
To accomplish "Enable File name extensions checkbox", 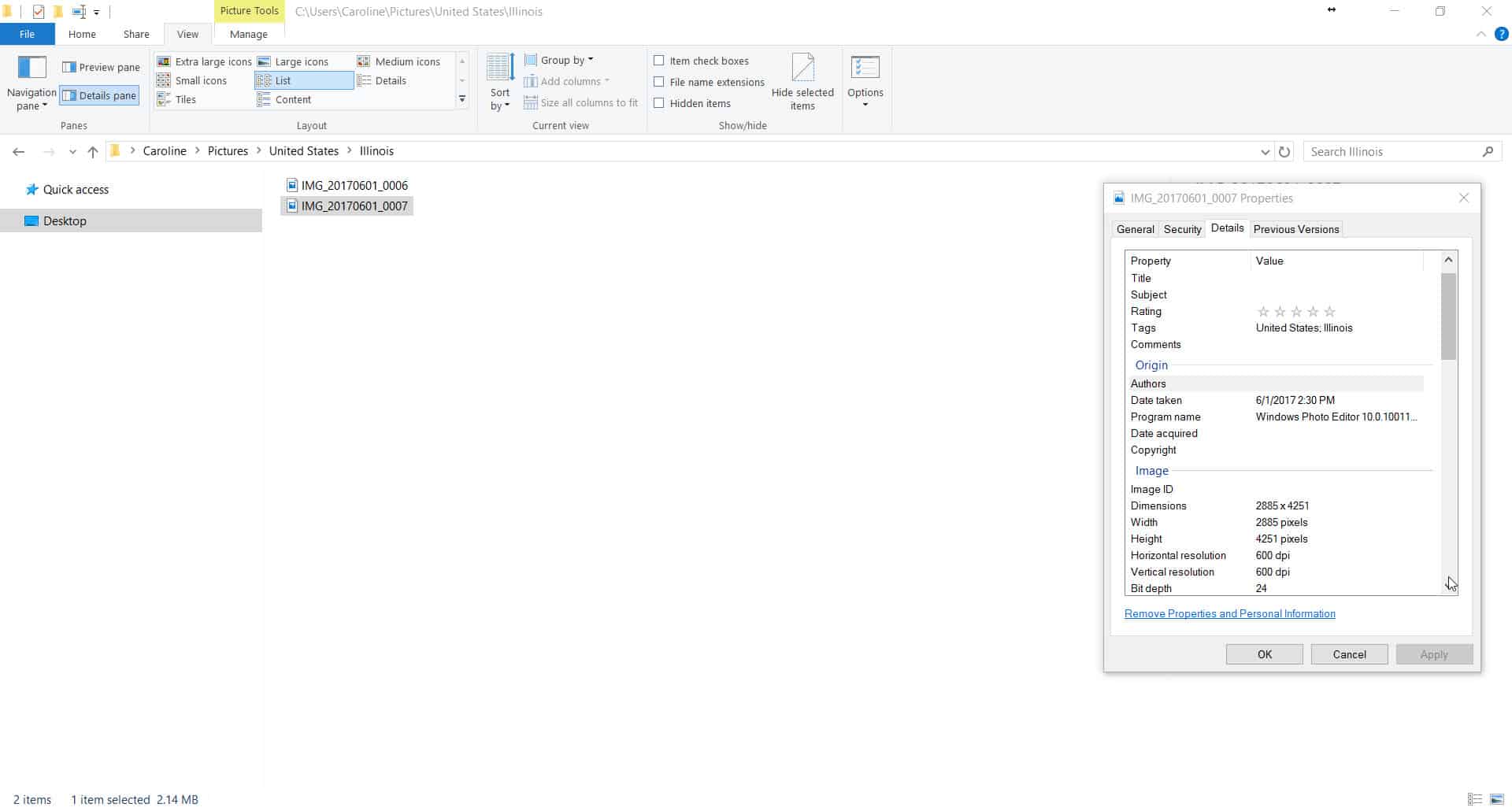I will 659,82.
